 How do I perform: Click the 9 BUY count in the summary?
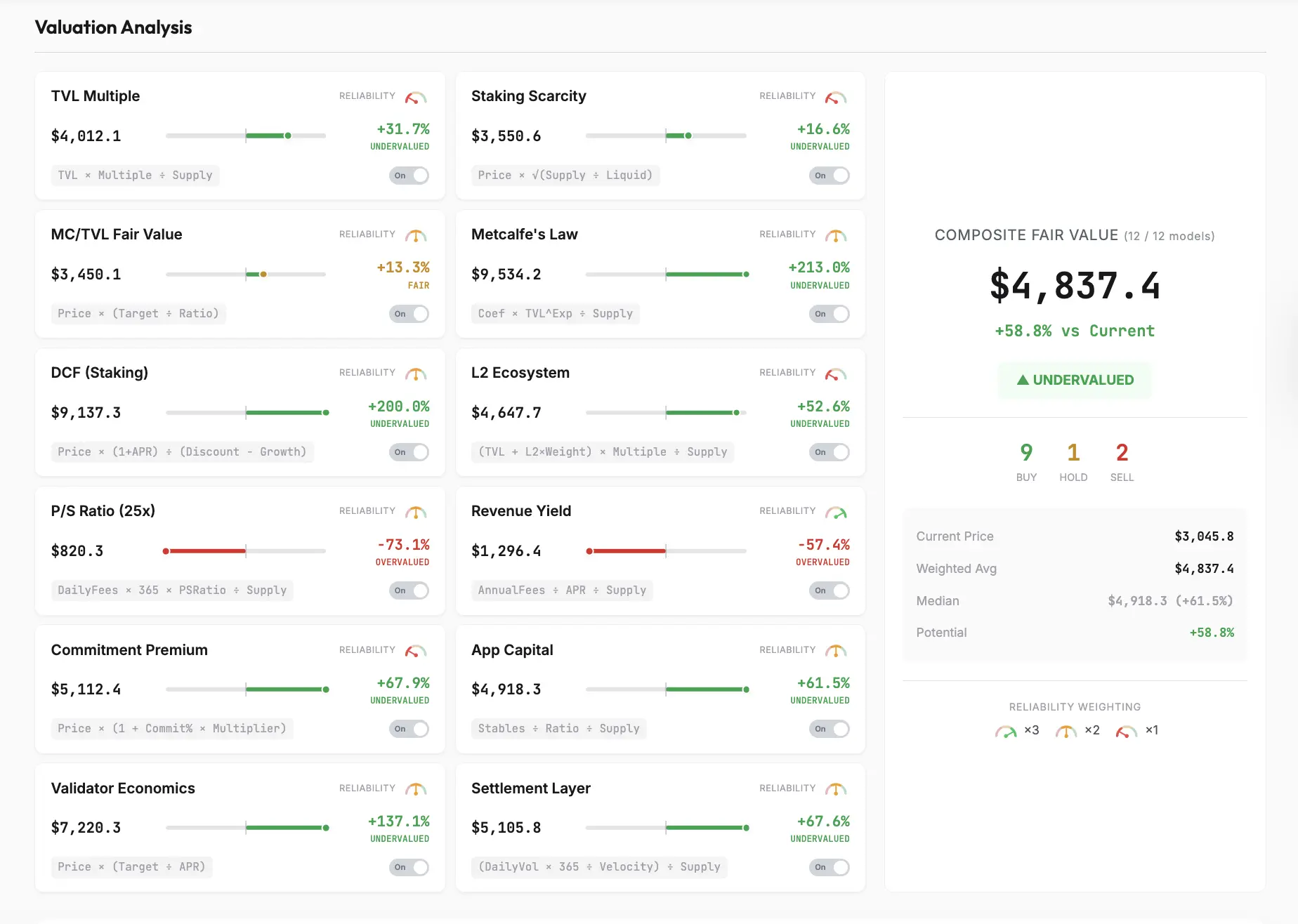(1026, 461)
